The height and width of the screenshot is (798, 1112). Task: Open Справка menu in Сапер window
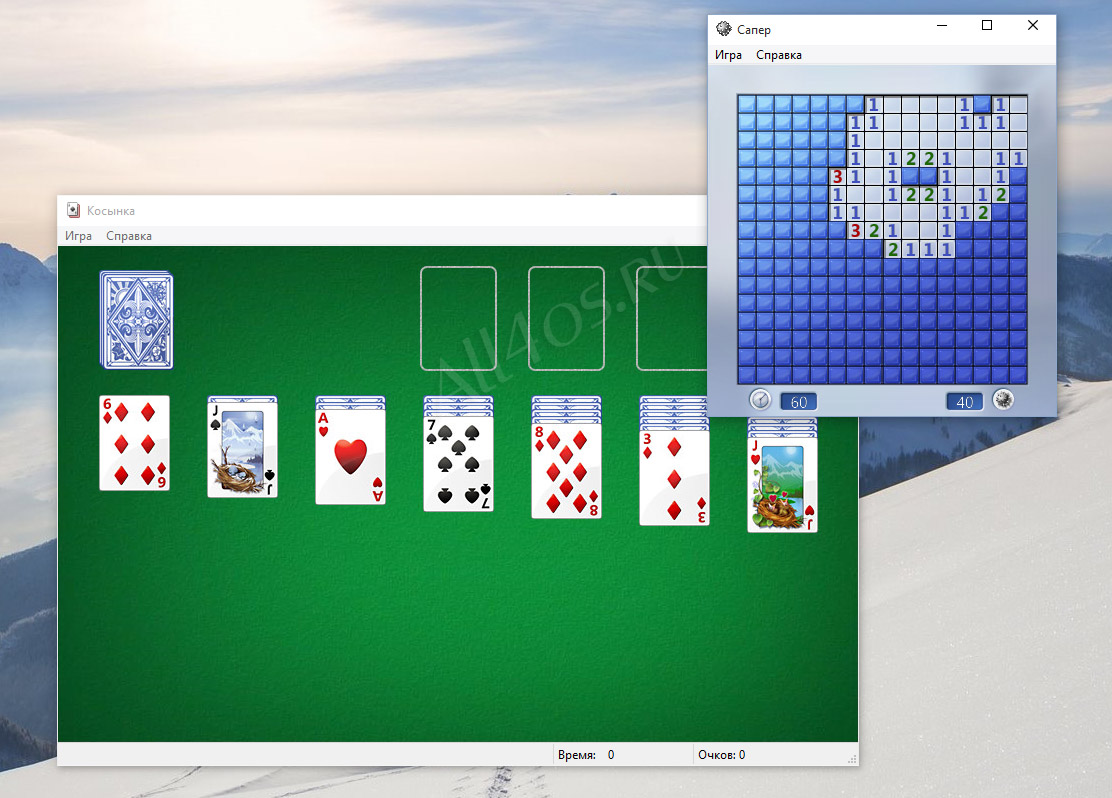click(779, 55)
